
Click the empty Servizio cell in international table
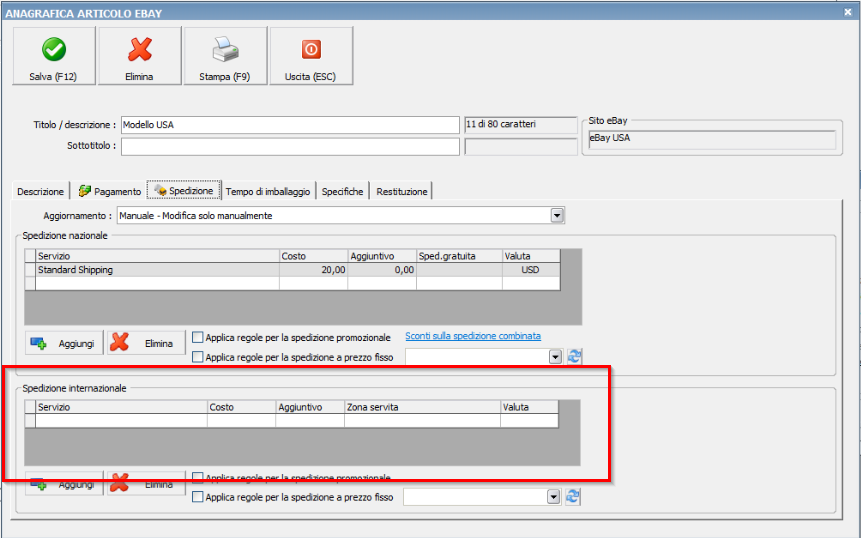(x=121, y=421)
